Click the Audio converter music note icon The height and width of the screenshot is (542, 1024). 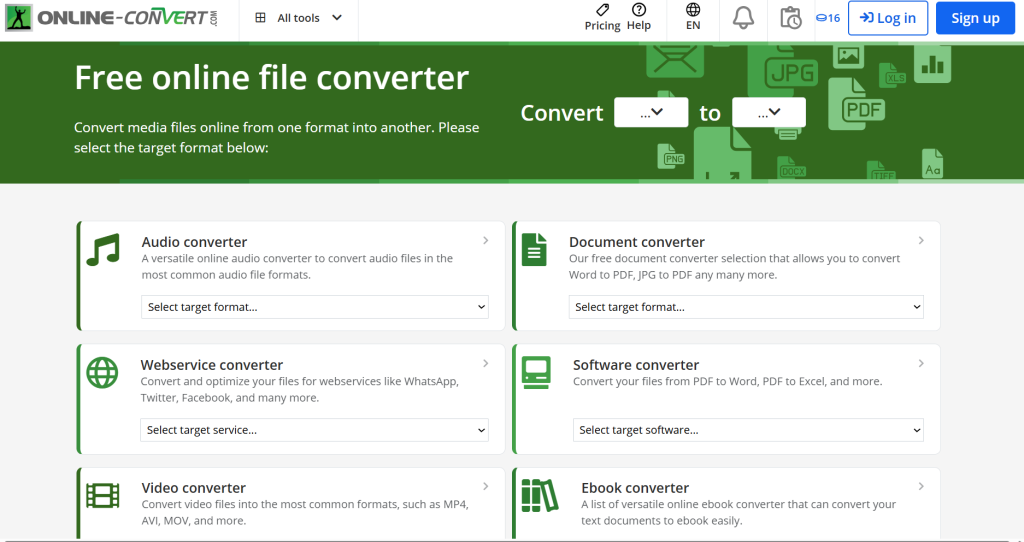[103, 251]
